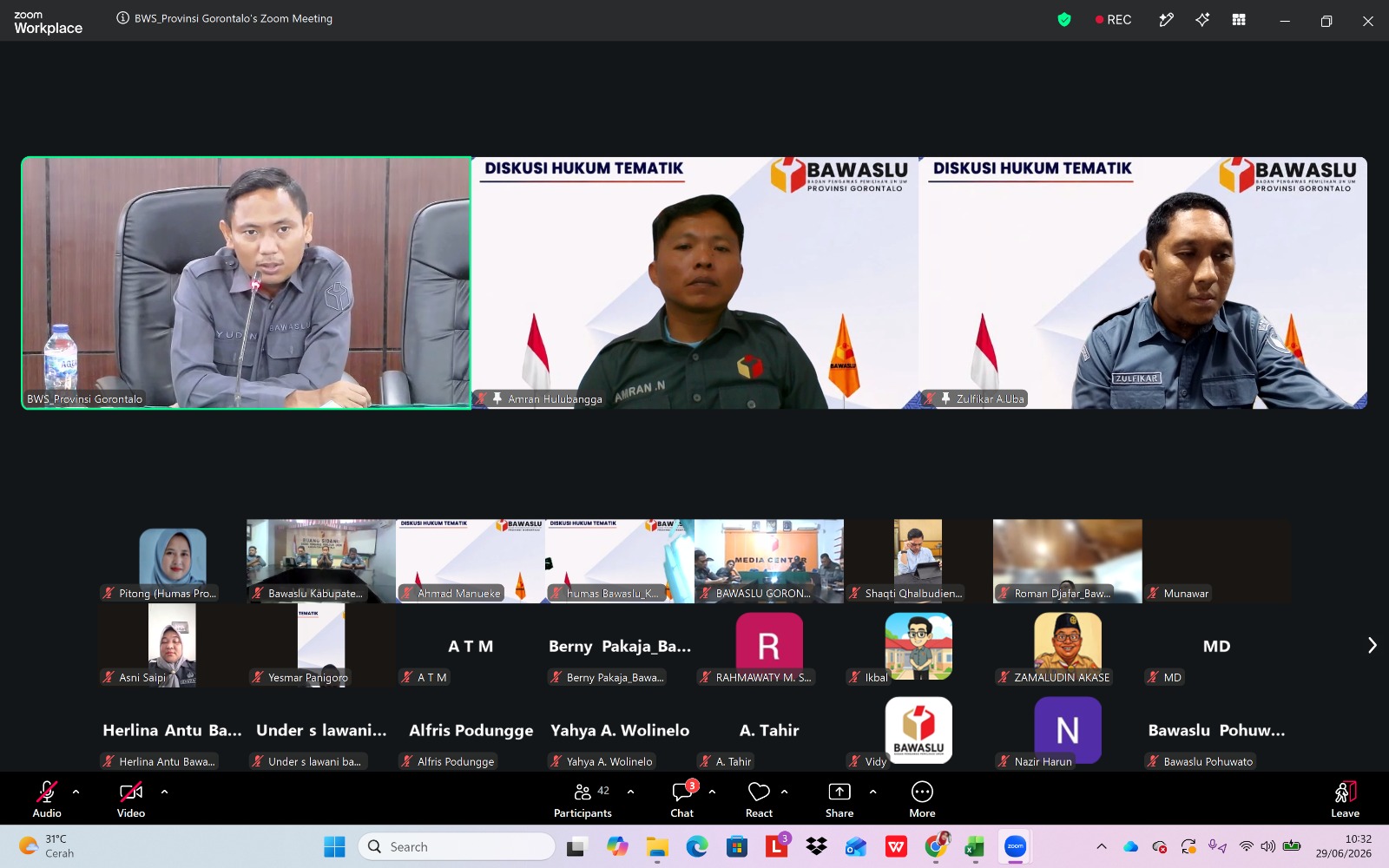Select the Zulfikar A.Uba pinned video

click(1143, 283)
